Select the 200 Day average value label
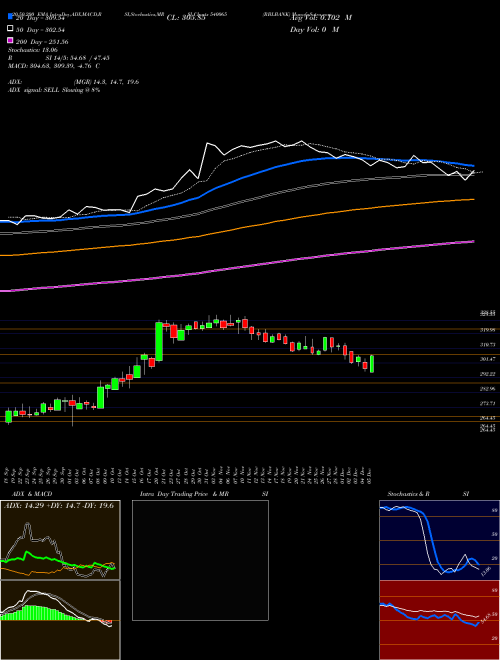 coord(42,42)
